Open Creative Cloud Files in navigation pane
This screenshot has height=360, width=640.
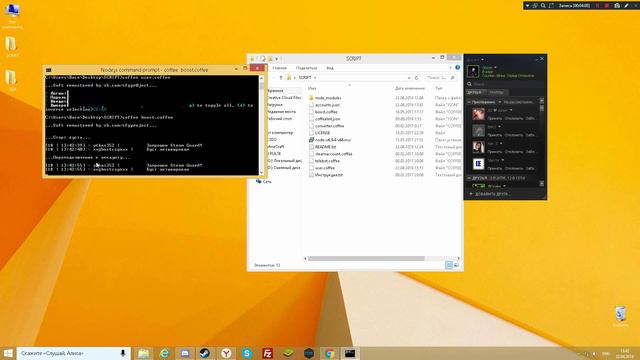(x=284, y=98)
